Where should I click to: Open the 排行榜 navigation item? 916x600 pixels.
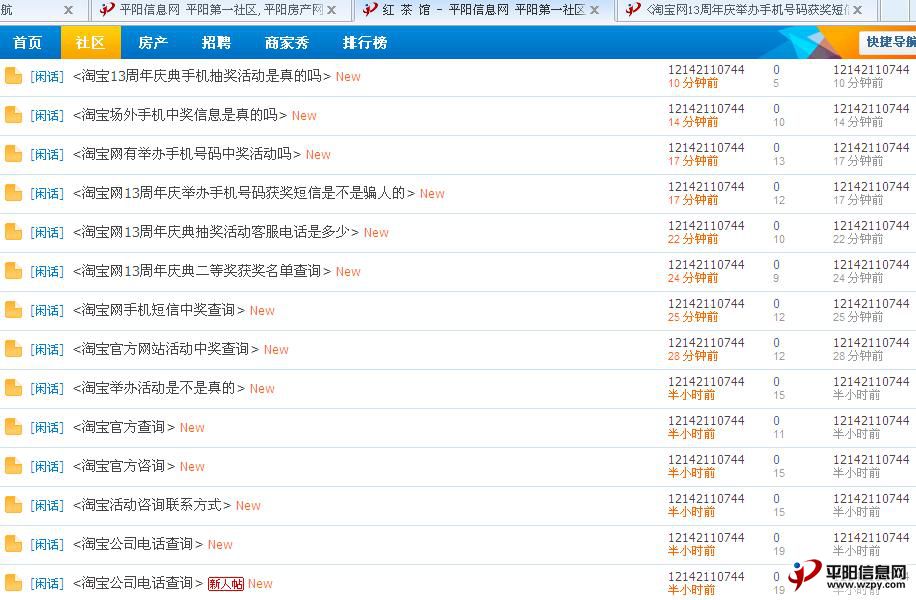[365, 43]
